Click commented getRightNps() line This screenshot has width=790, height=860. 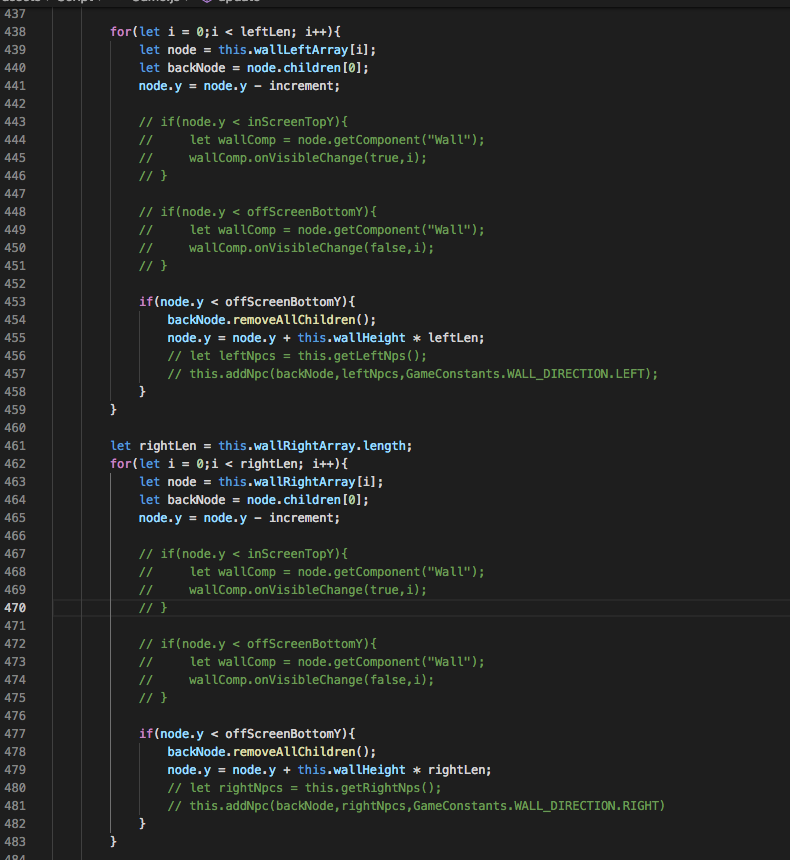(304, 788)
